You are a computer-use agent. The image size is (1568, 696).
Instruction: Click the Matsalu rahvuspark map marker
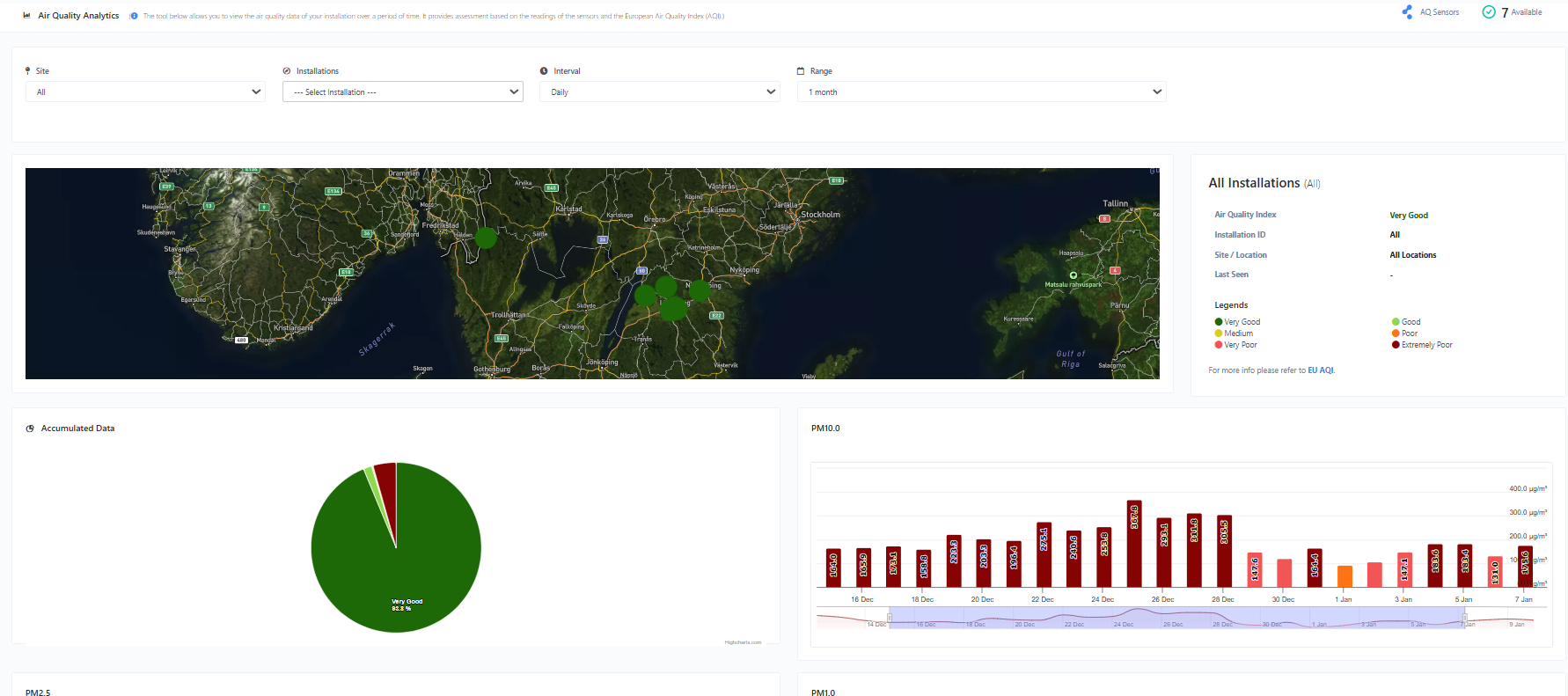tap(1073, 275)
